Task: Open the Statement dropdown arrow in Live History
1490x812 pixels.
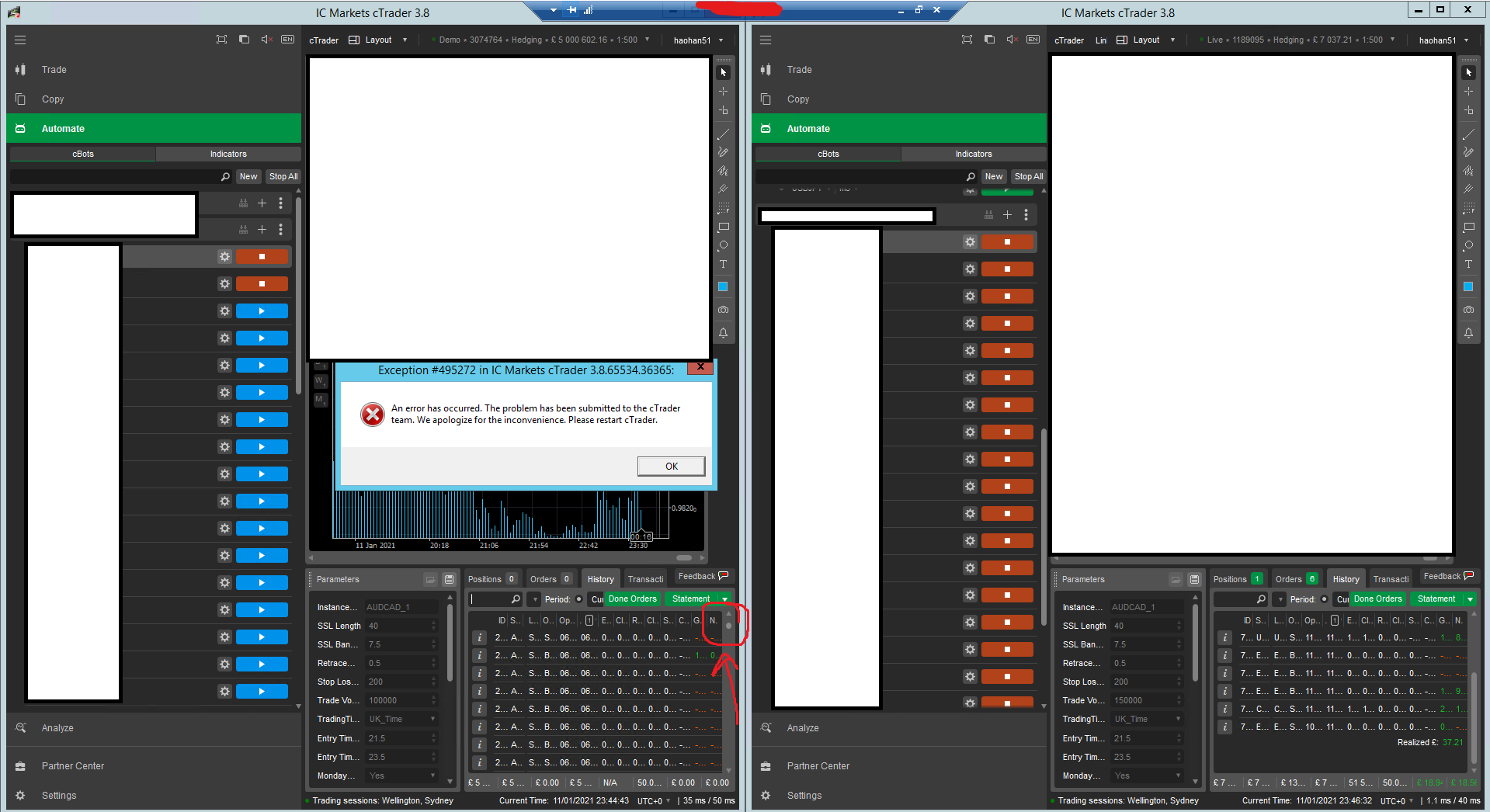Action: 1470,599
